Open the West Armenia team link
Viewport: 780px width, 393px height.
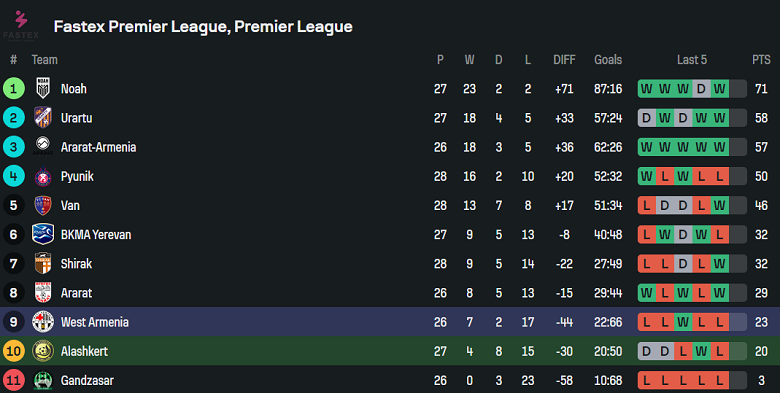(x=95, y=322)
